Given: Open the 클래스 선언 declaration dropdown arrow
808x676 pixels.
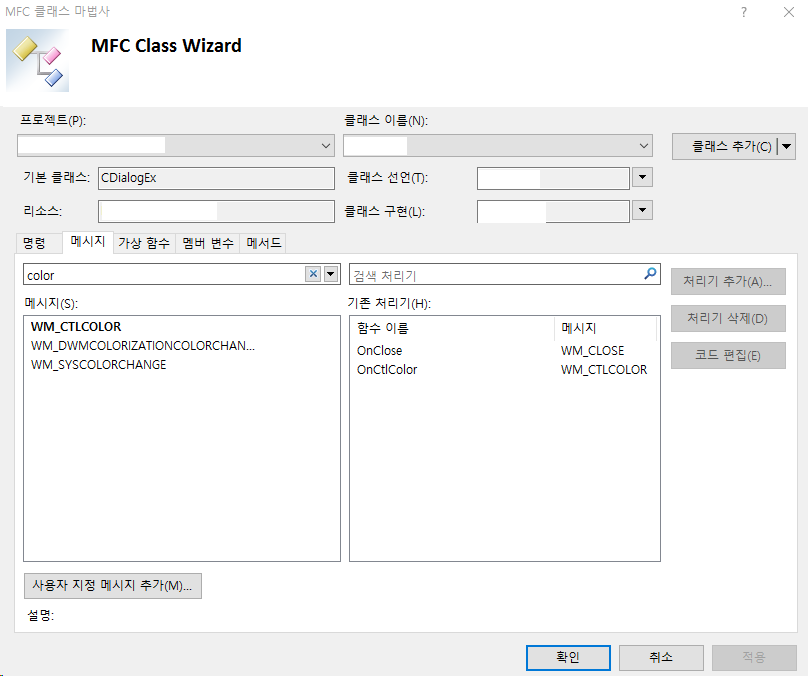Looking at the screenshot, I should pos(642,177).
